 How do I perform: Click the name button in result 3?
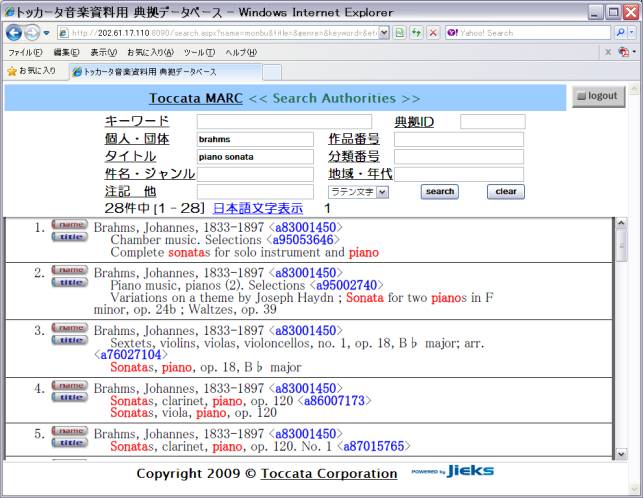tap(69, 328)
